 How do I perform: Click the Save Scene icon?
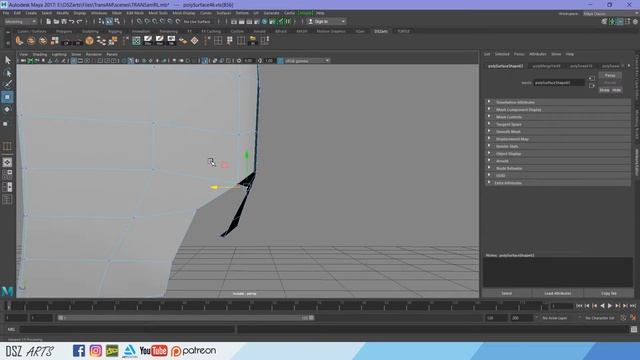(x=64, y=22)
